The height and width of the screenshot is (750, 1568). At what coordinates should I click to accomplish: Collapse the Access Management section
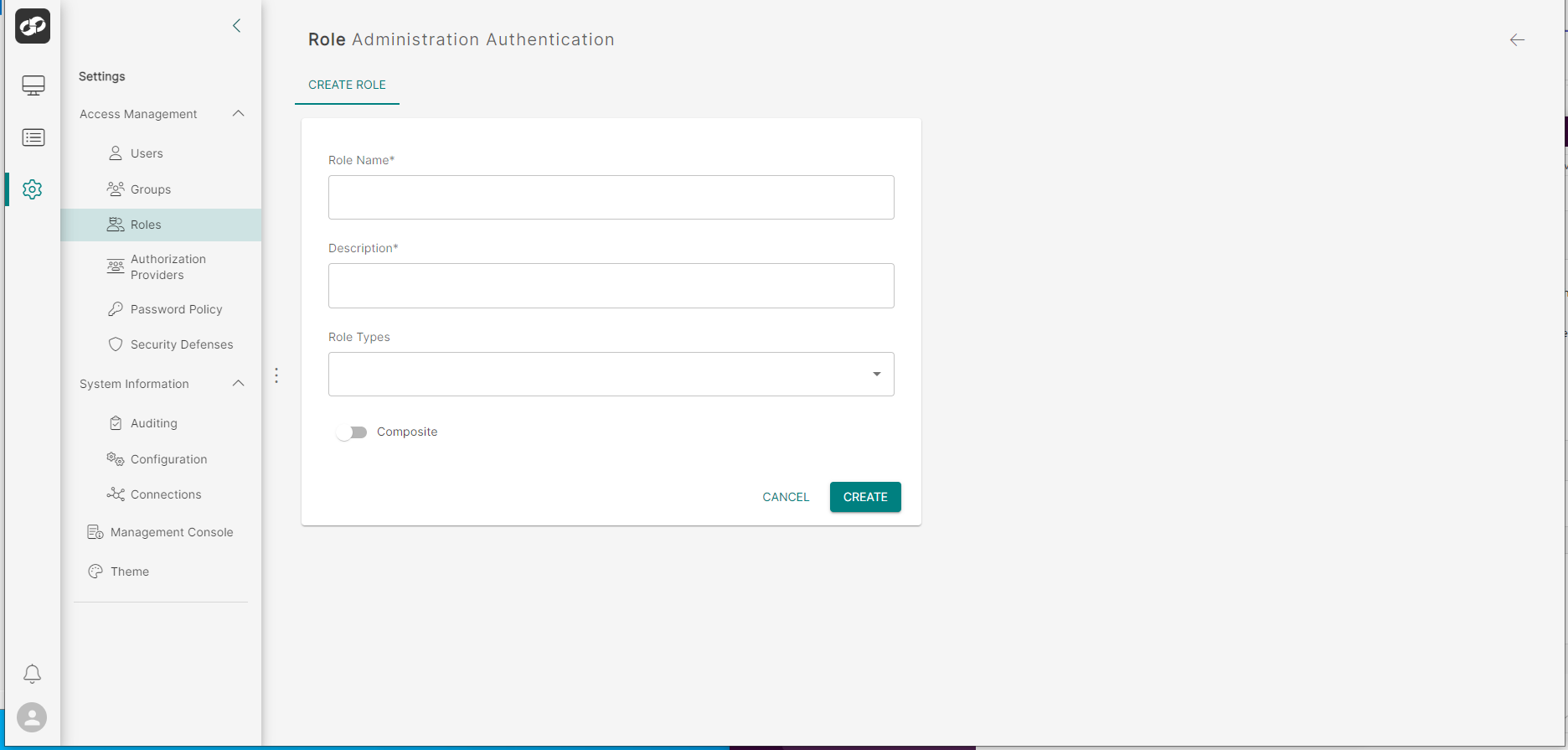coord(238,113)
